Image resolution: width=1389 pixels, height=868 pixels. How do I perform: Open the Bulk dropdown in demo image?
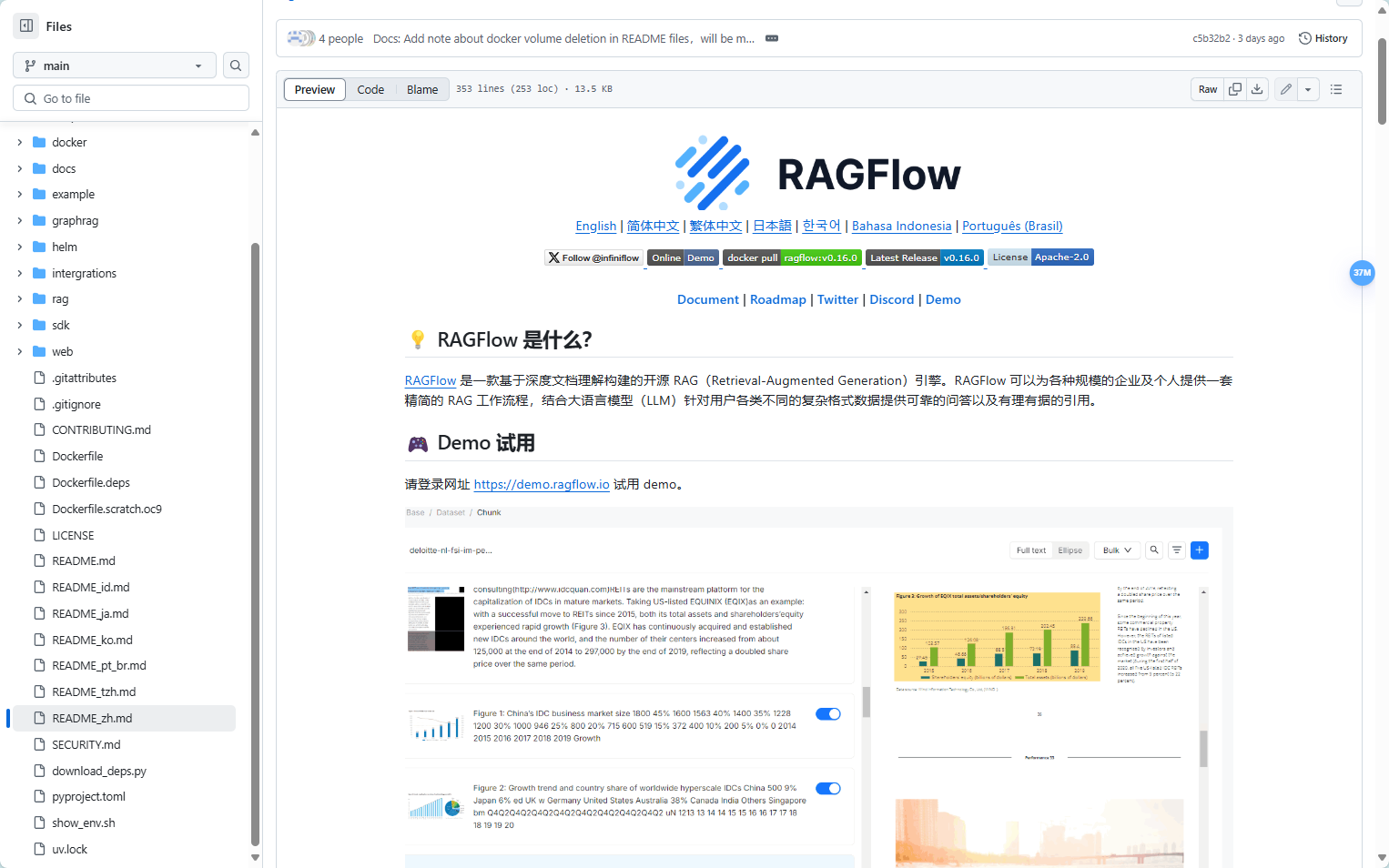(x=1117, y=550)
